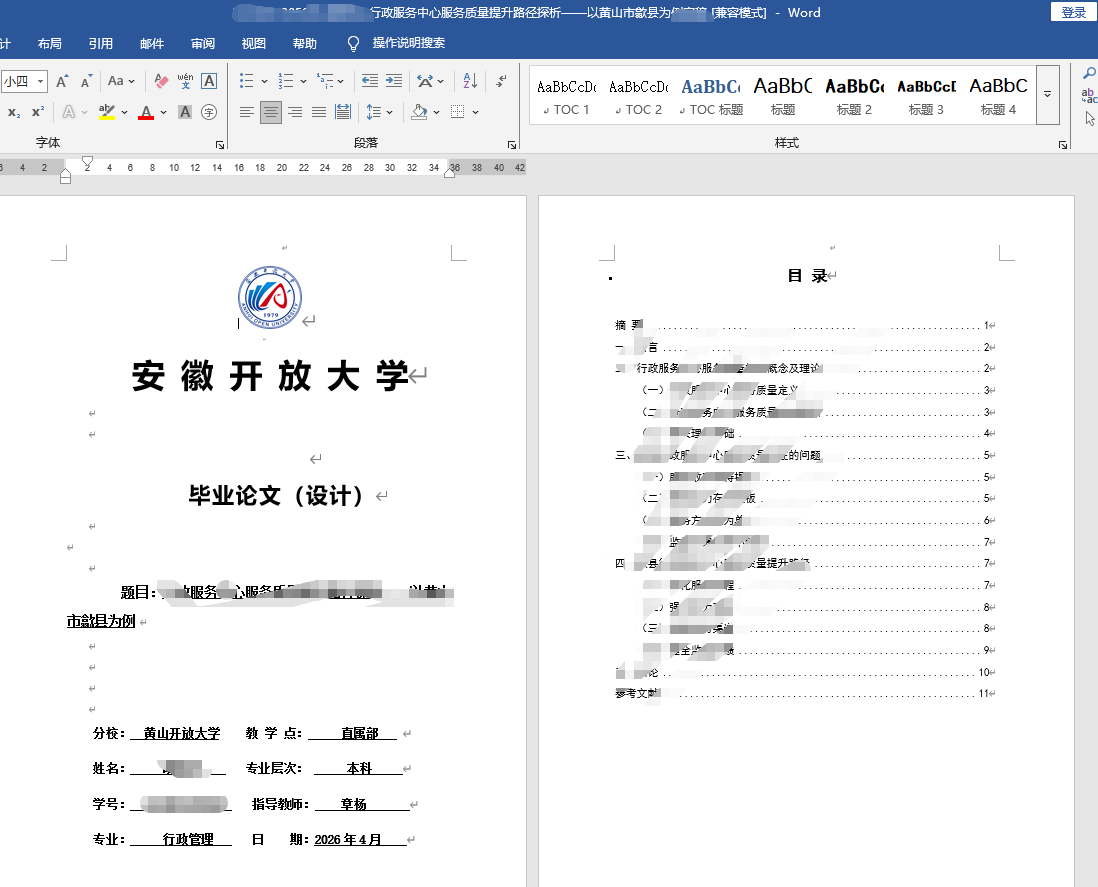Toggle distributed alignment
Image resolution: width=1098 pixels, height=887 pixels.
(x=343, y=112)
